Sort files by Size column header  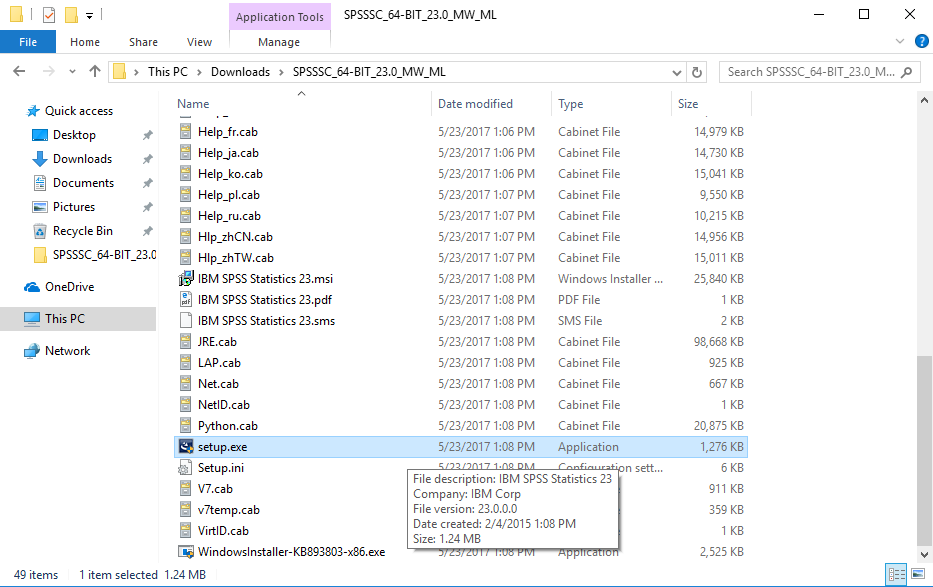688,103
